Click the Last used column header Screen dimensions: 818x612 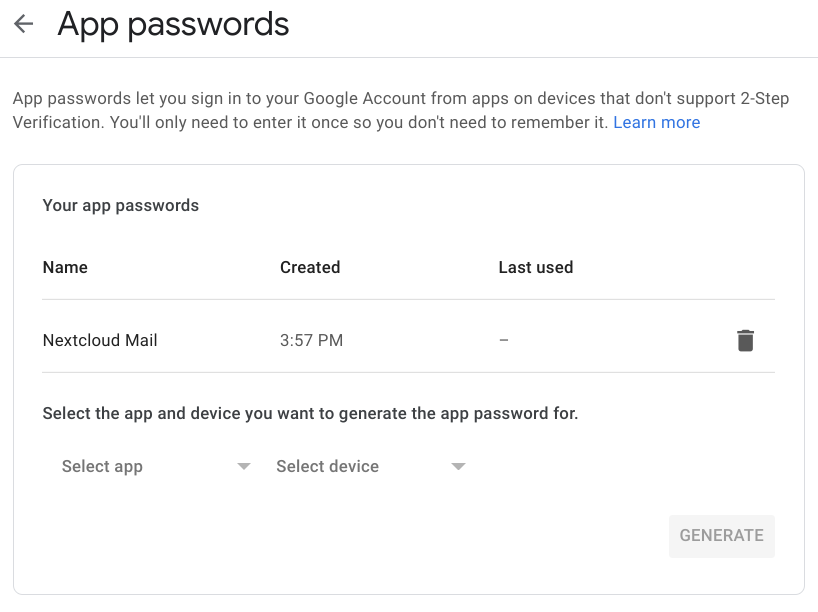pyautogui.click(x=536, y=267)
